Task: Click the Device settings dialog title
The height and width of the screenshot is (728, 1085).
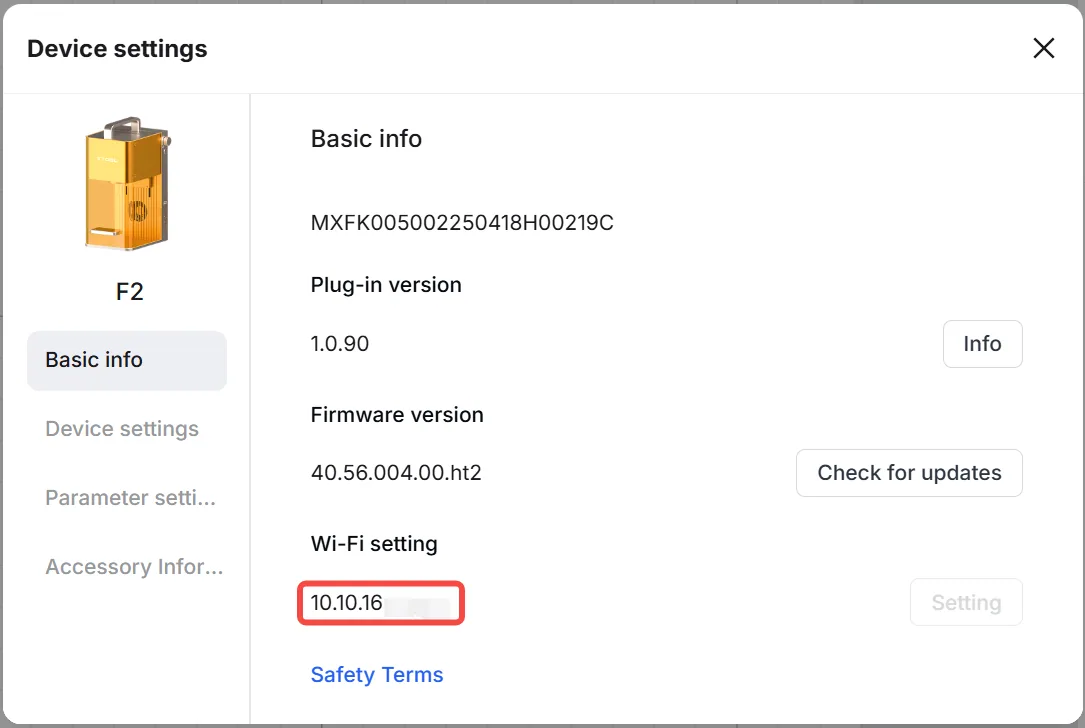Action: coord(117,49)
